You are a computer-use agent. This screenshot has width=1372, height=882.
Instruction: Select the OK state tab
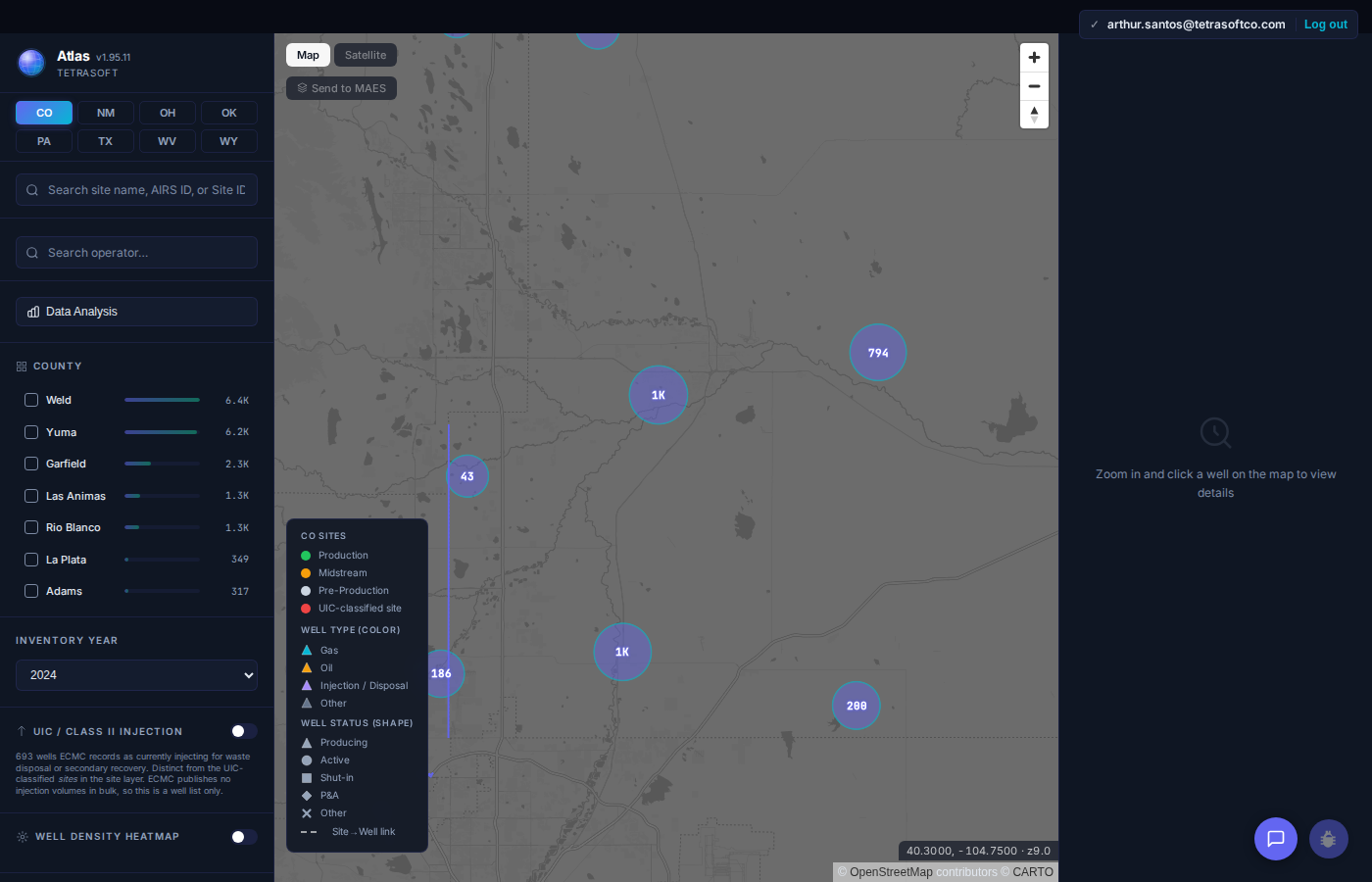229,113
